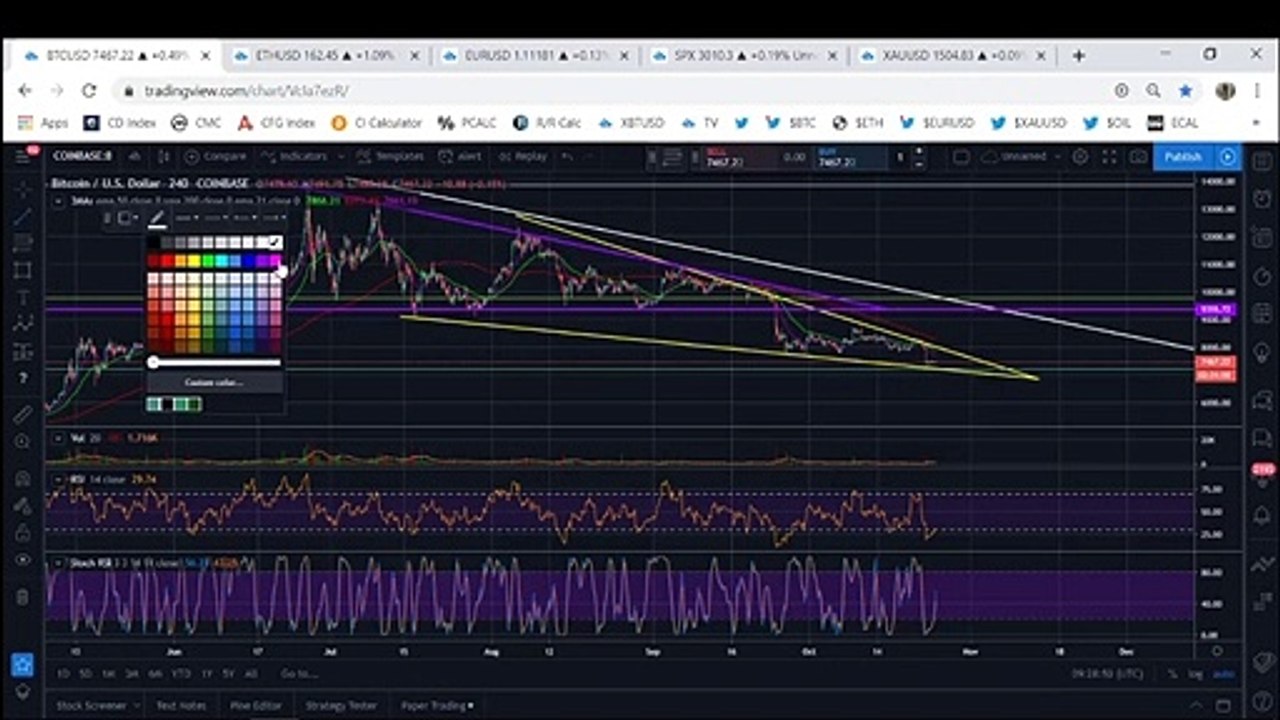Viewport: 1280px width, 720px height.
Task: Open a new browser tab
Action: tap(1078, 56)
